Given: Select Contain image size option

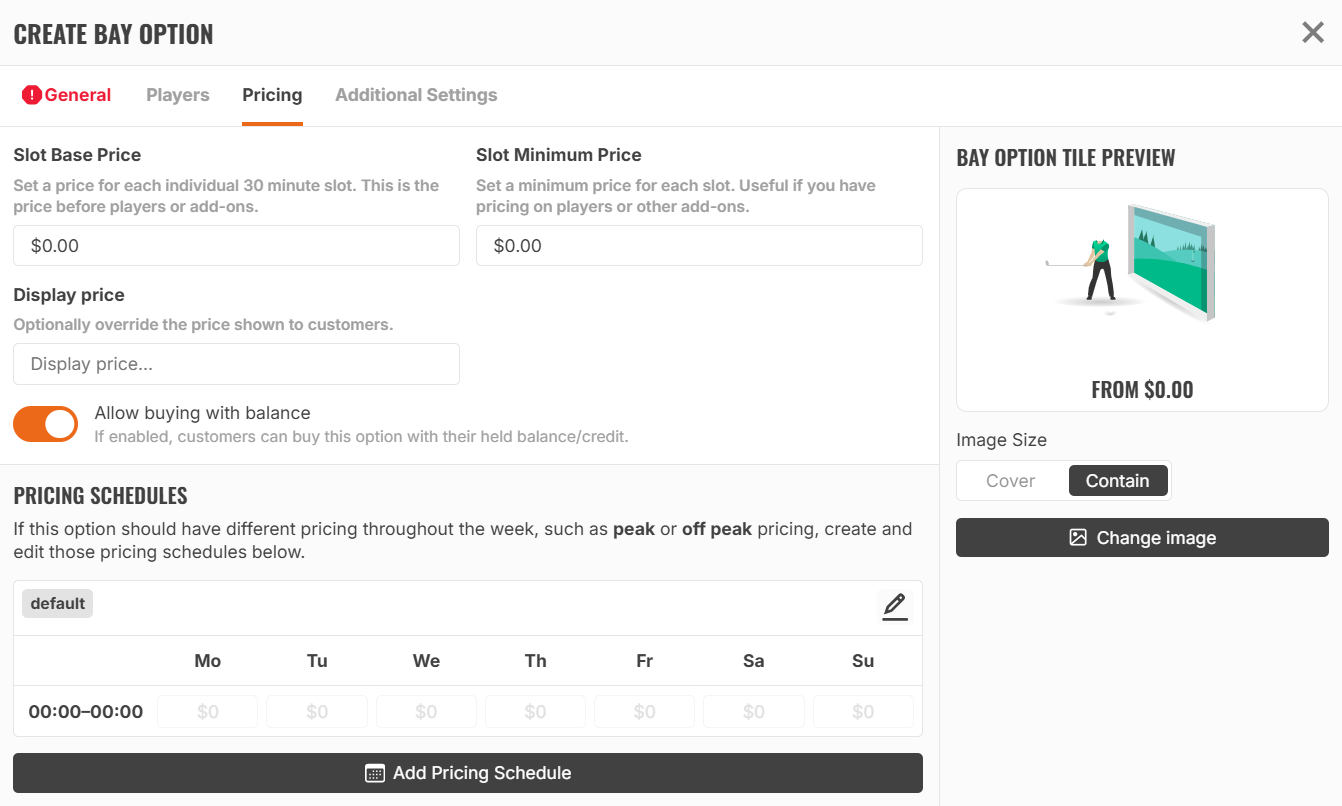Looking at the screenshot, I should click(1117, 481).
